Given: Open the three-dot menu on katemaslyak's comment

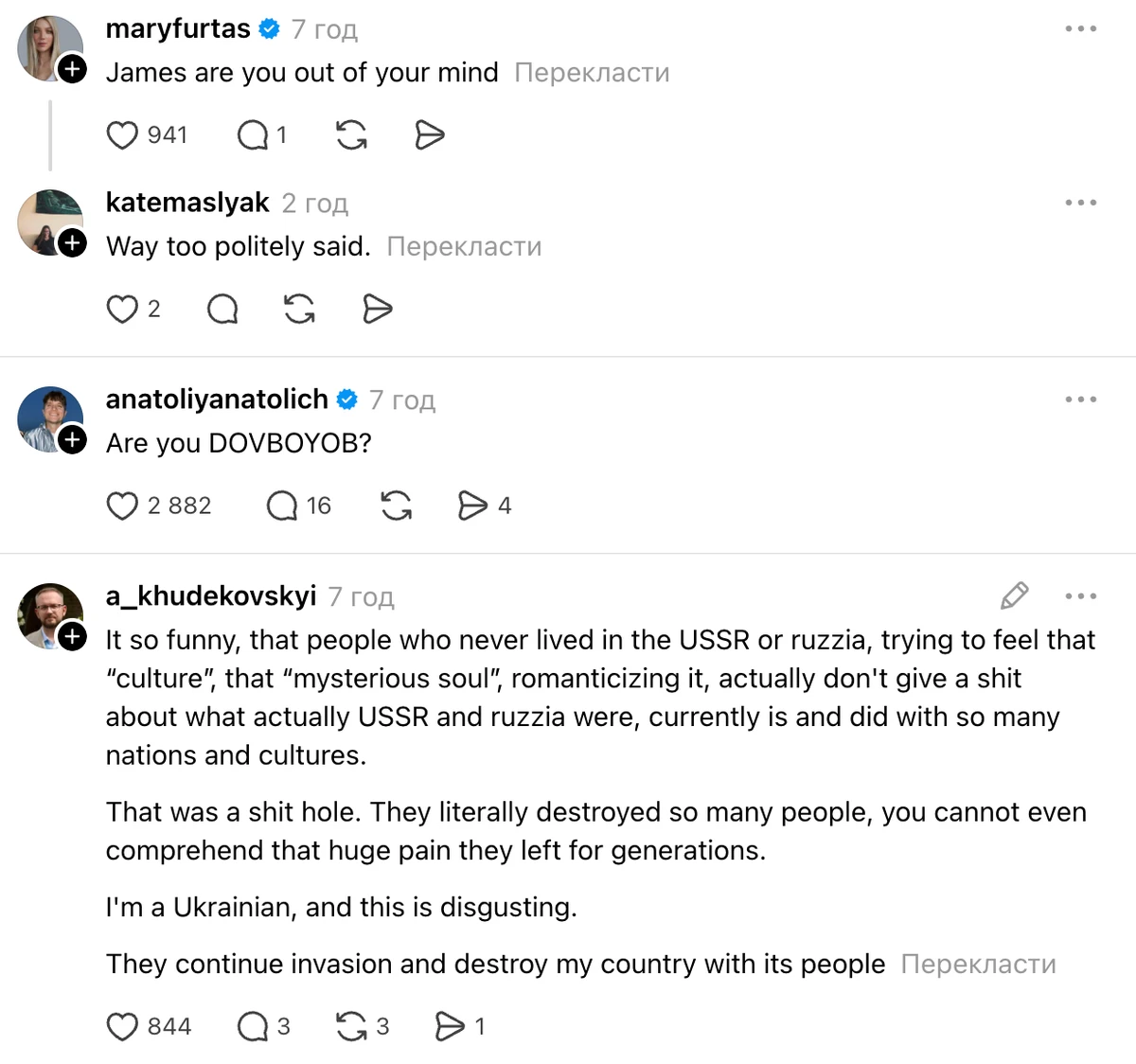Looking at the screenshot, I should pyautogui.click(x=1081, y=202).
